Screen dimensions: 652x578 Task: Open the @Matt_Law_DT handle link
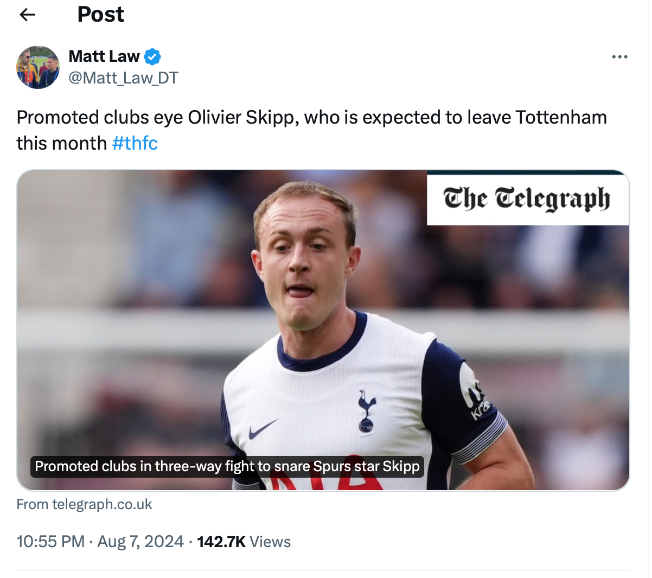point(123,78)
